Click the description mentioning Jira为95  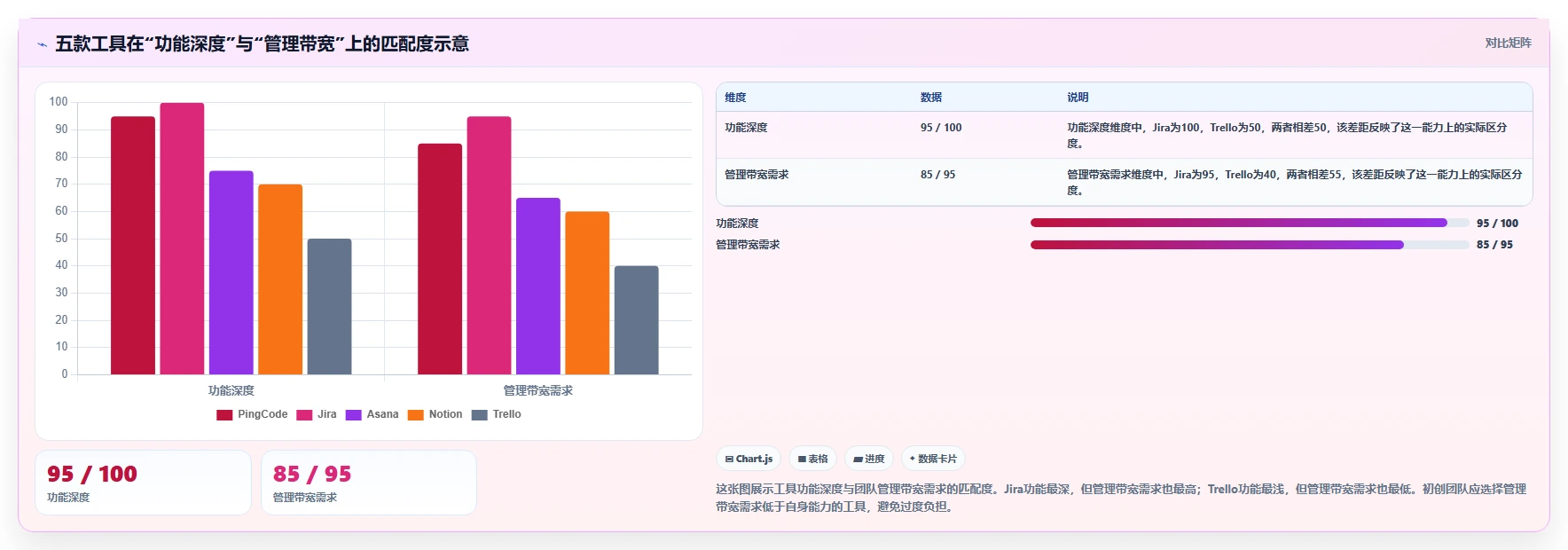pyautogui.click(x=1294, y=183)
